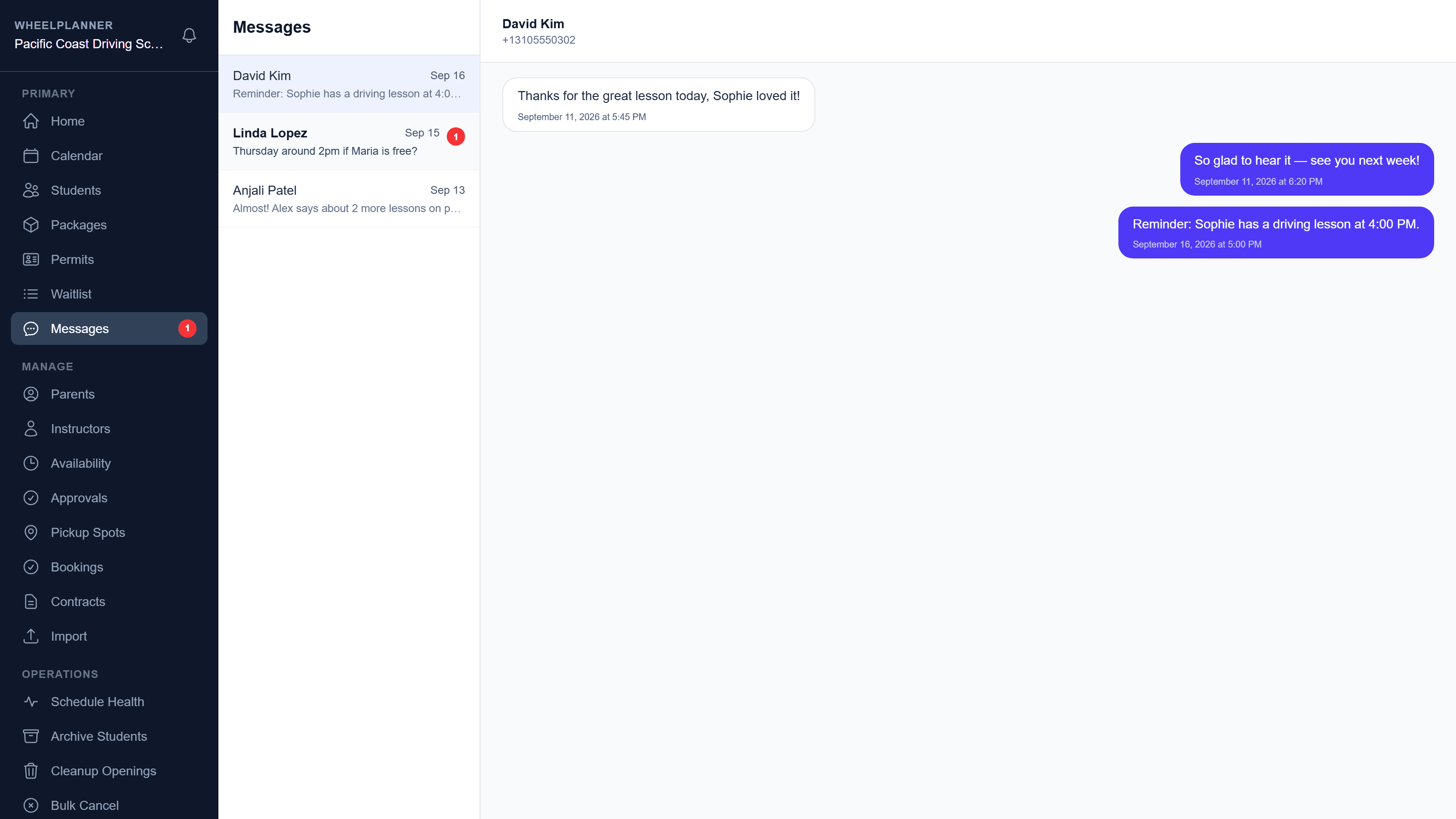Click the red badge on Messages menu
Viewport: 1456px width, 819px height.
[187, 329]
